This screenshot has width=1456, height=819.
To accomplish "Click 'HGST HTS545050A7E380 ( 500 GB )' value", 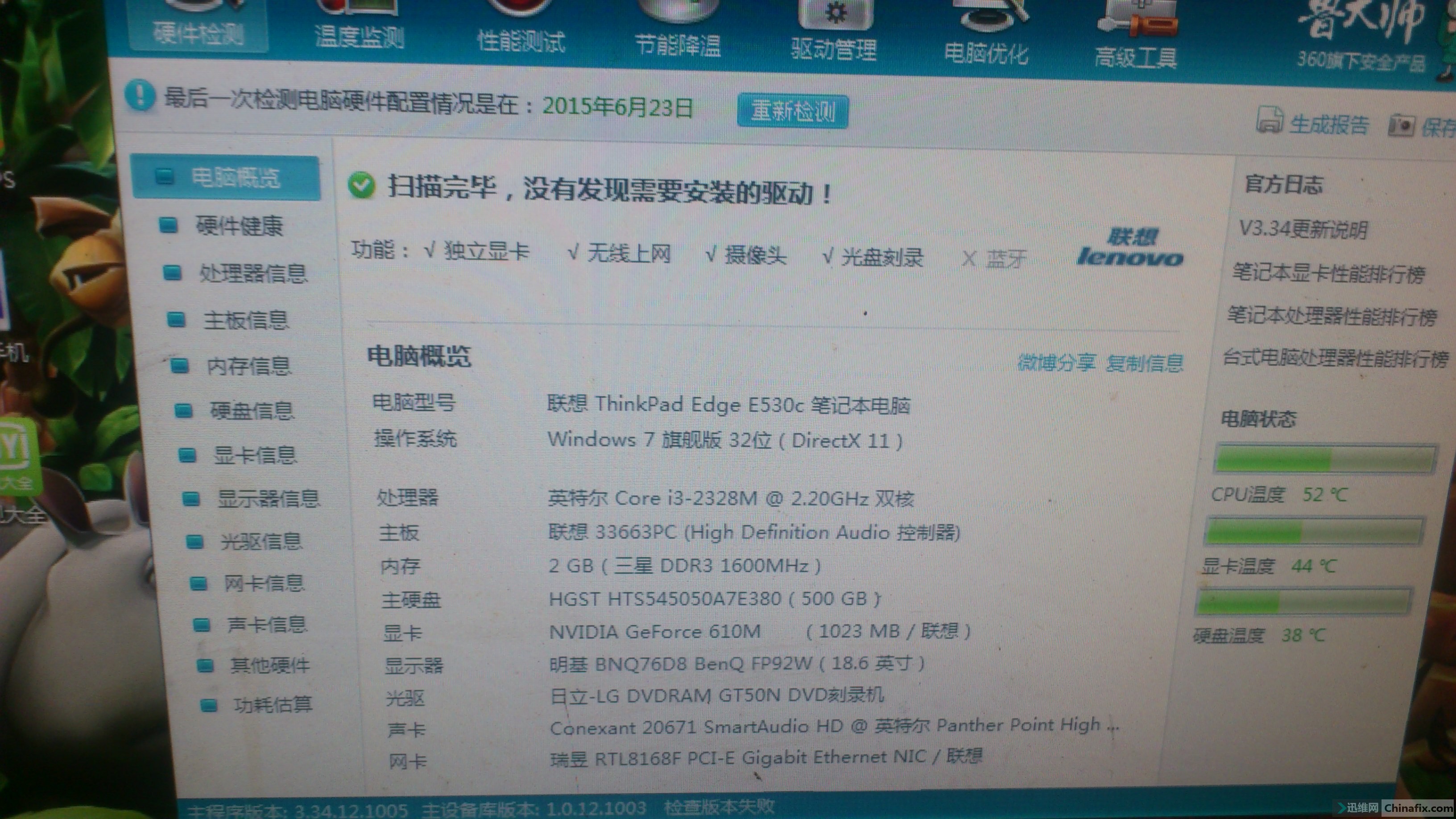I will 715,598.
